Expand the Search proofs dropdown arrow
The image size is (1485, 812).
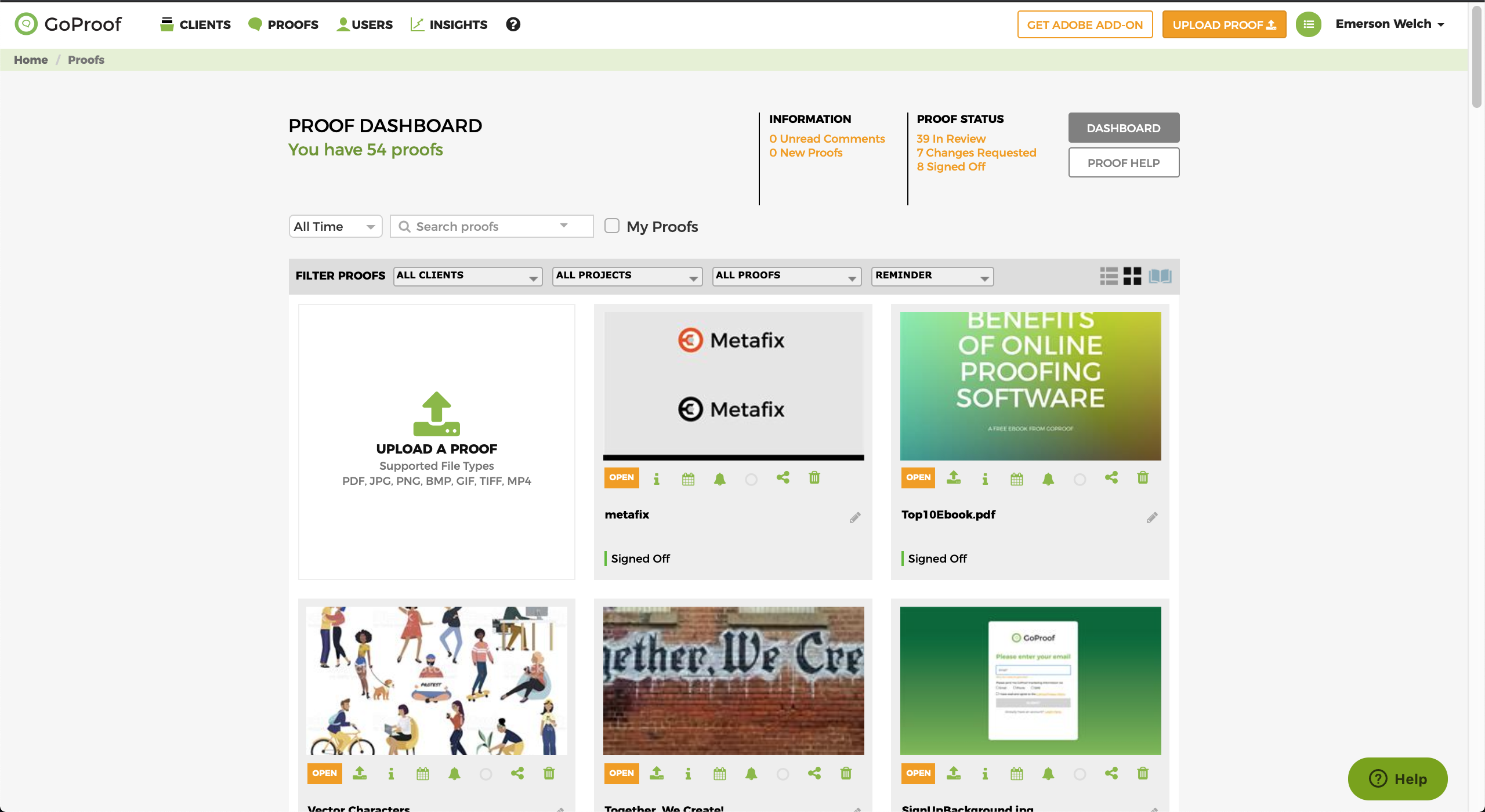click(x=563, y=225)
